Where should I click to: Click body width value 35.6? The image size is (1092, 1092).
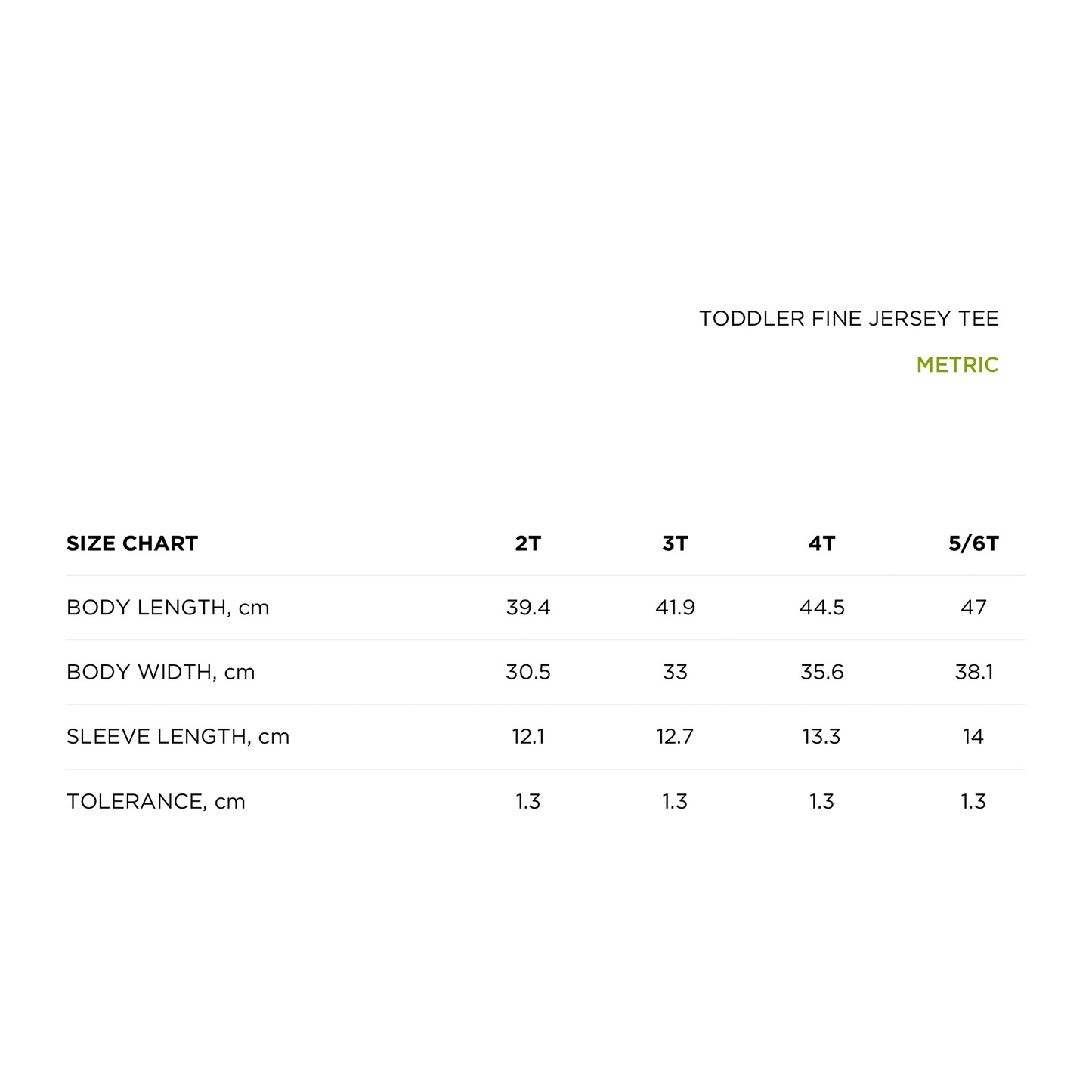(821, 672)
